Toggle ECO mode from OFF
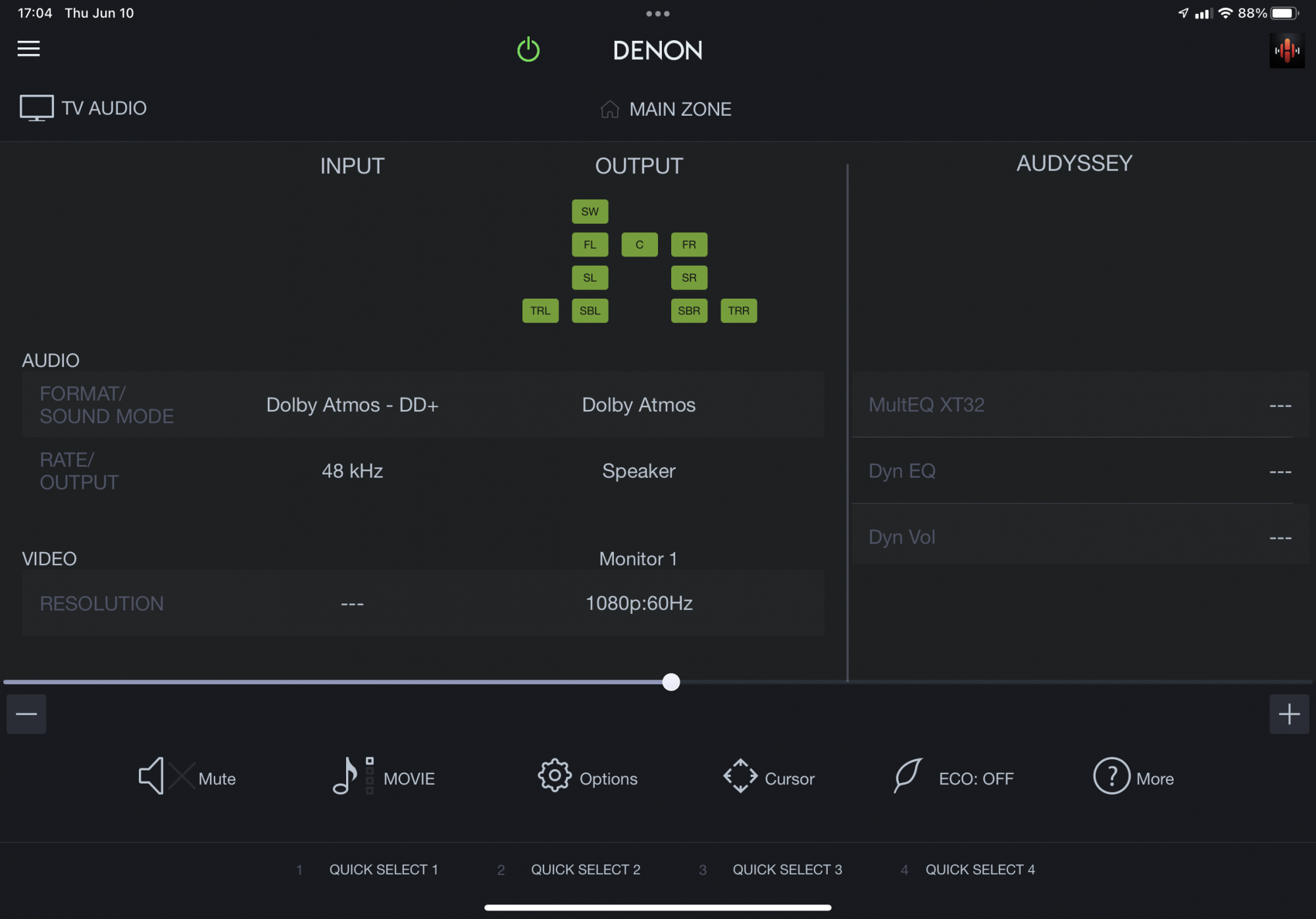1316x919 pixels. pyautogui.click(x=908, y=776)
